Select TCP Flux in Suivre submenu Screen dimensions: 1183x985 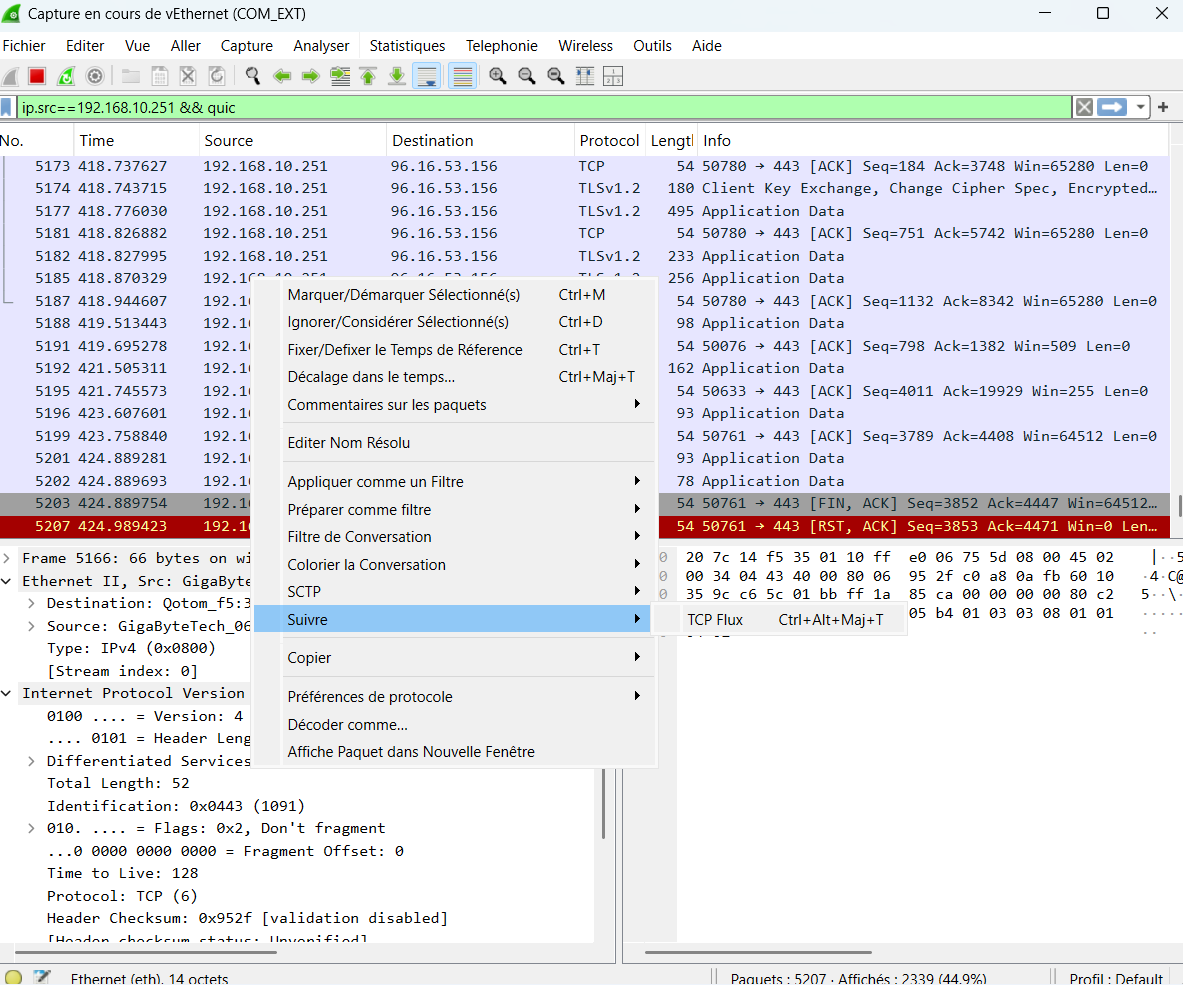pos(715,620)
